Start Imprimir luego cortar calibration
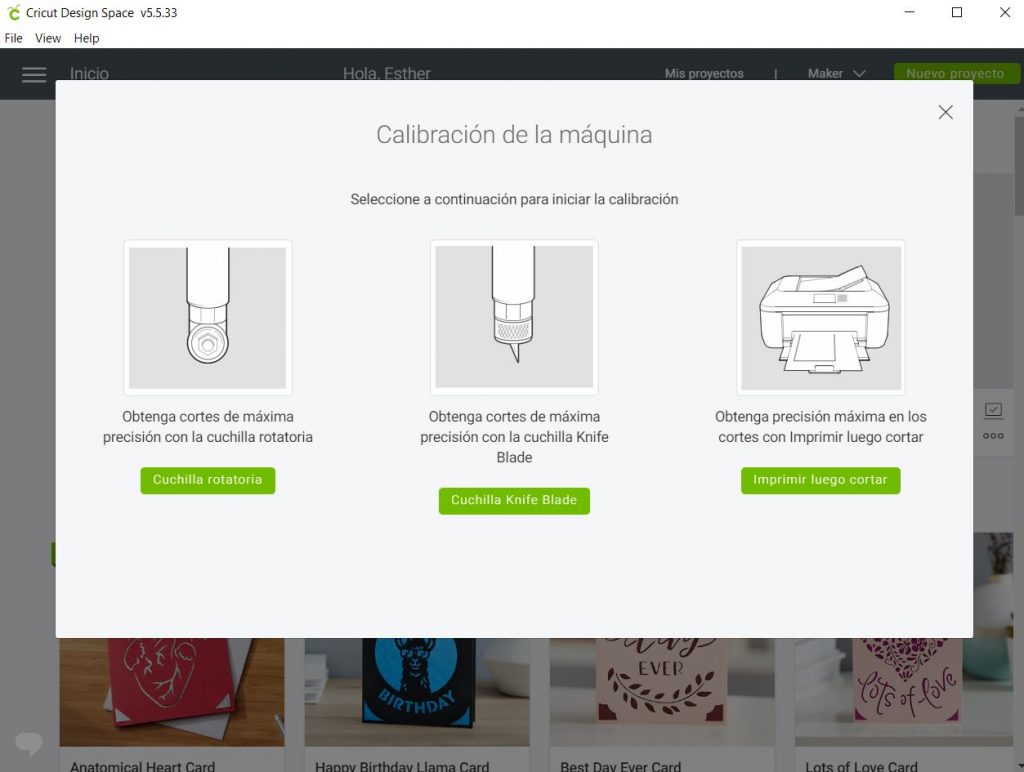The height and width of the screenshot is (772, 1024). [x=820, y=480]
